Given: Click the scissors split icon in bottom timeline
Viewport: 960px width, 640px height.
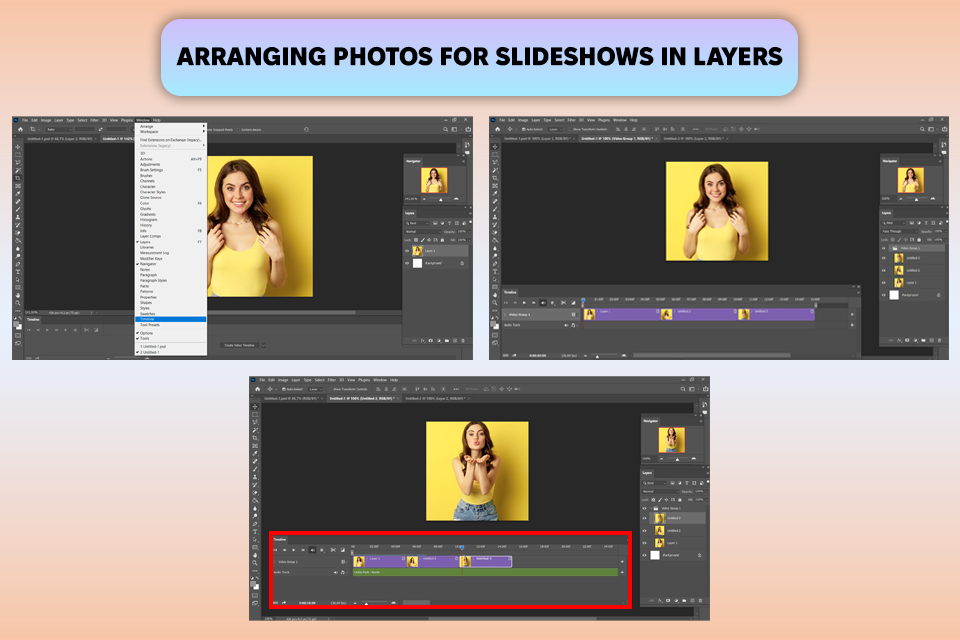Looking at the screenshot, I should click(x=332, y=549).
